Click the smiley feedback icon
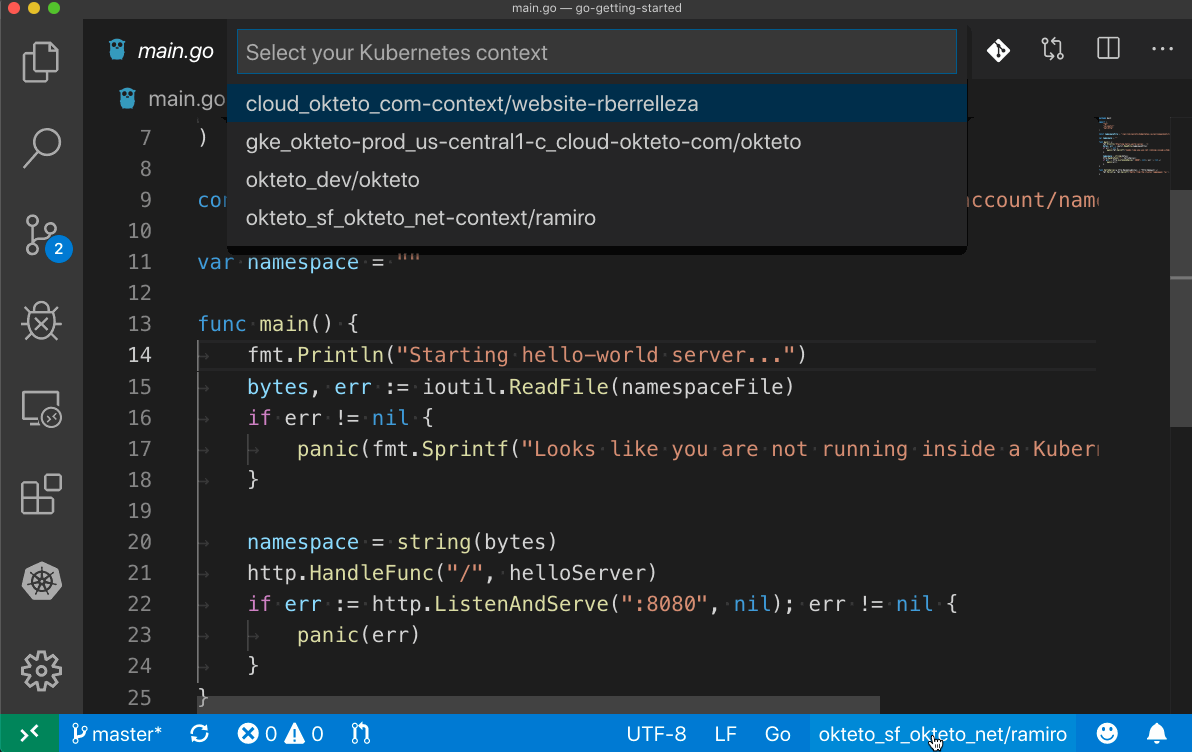Viewport: 1192px width, 752px height. [x=1108, y=734]
